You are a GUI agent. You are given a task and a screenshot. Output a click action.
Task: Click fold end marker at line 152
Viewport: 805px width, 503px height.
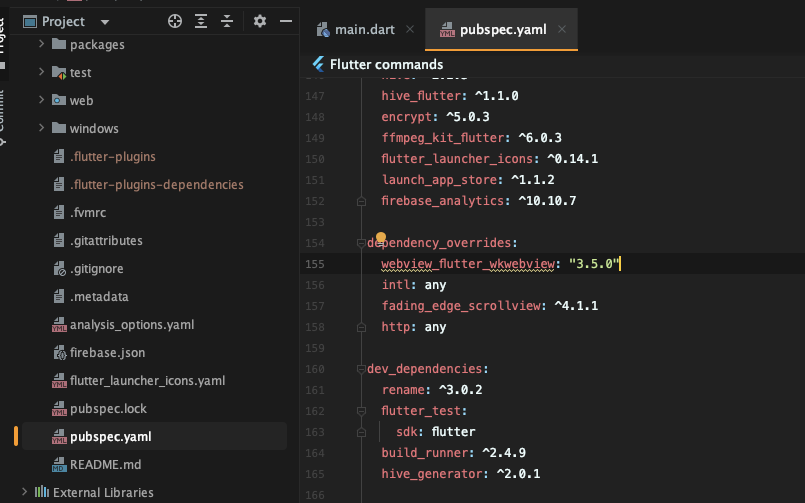tap(361, 201)
